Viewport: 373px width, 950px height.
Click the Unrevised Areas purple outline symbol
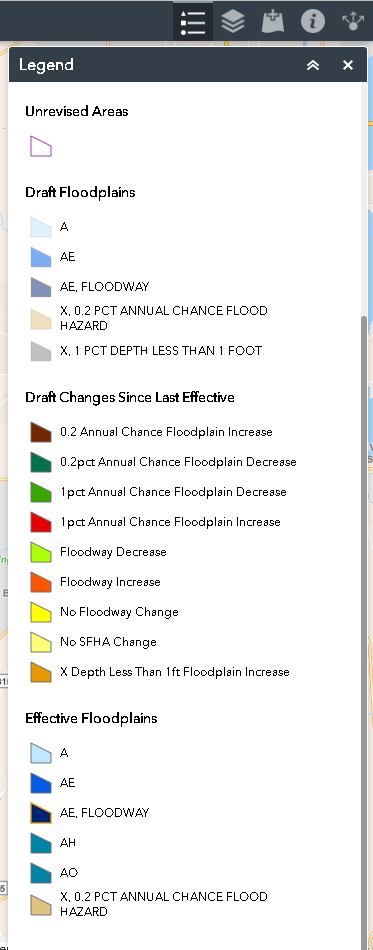coord(41,147)
